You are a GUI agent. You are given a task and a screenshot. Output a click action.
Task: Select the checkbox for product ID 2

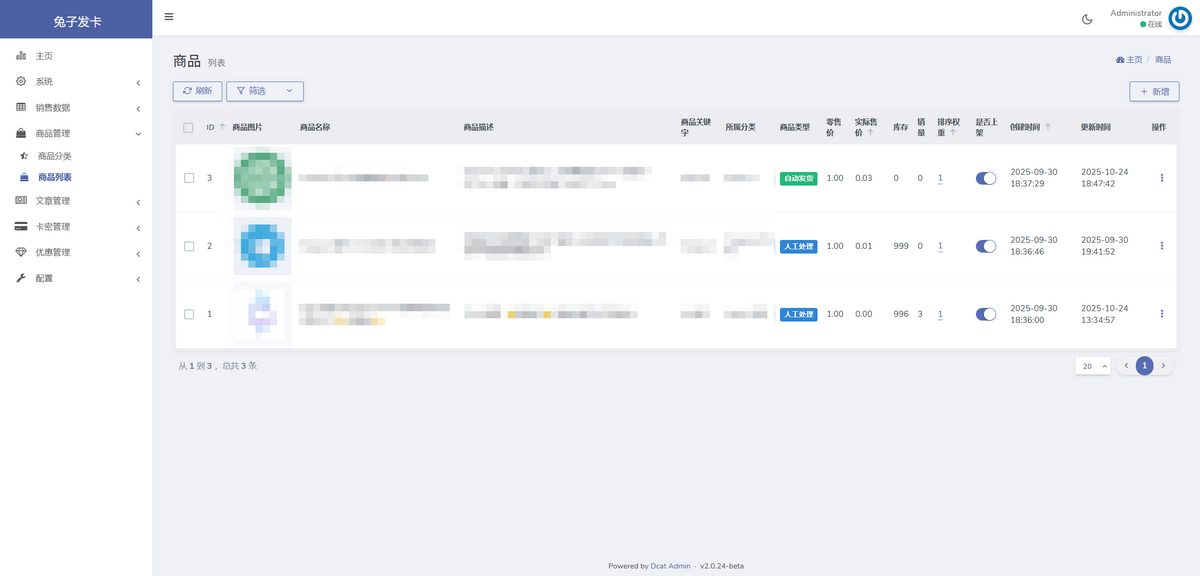coord(189,246)
